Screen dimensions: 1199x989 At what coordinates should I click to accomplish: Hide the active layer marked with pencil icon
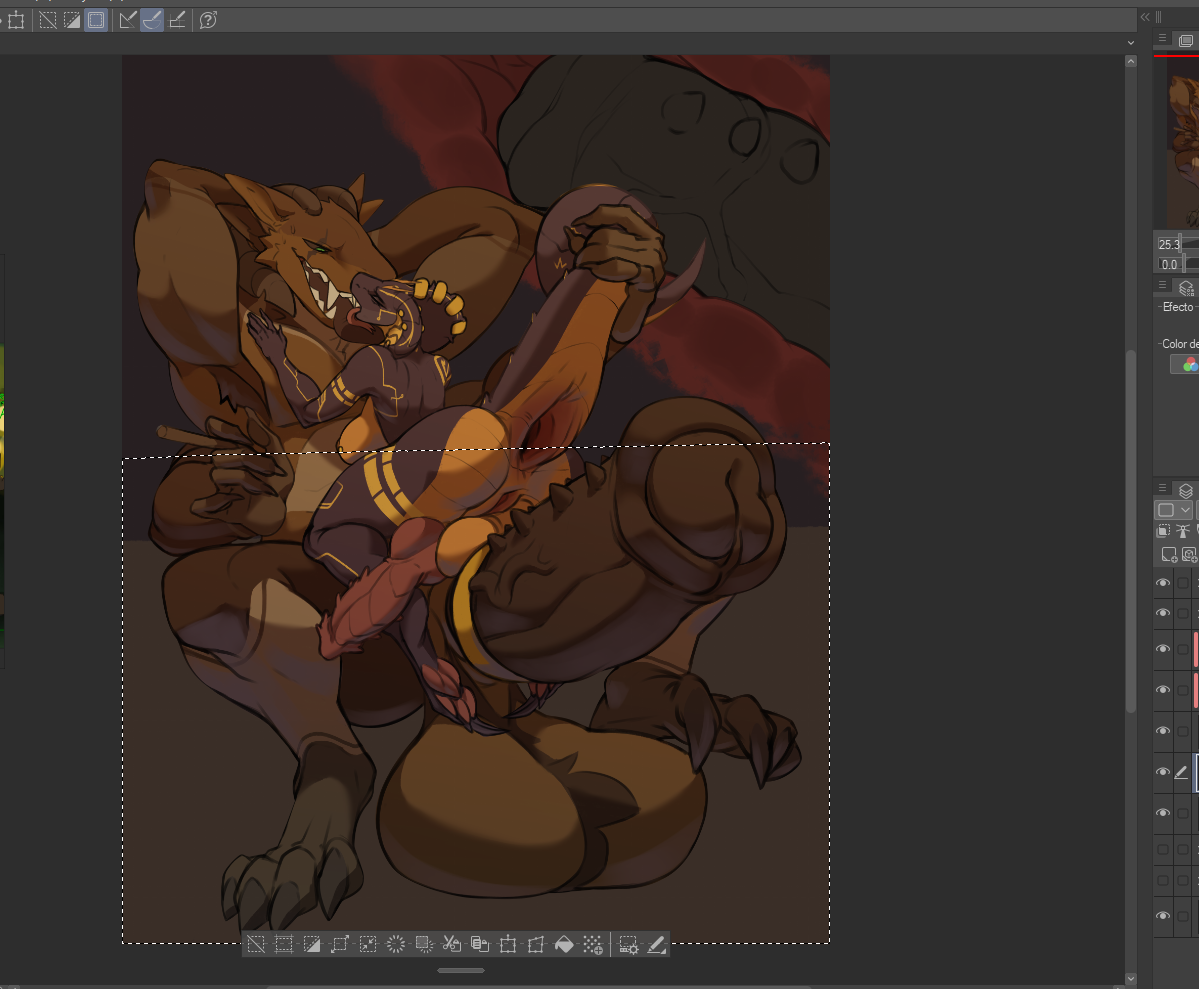click(x=1163, y=772)
